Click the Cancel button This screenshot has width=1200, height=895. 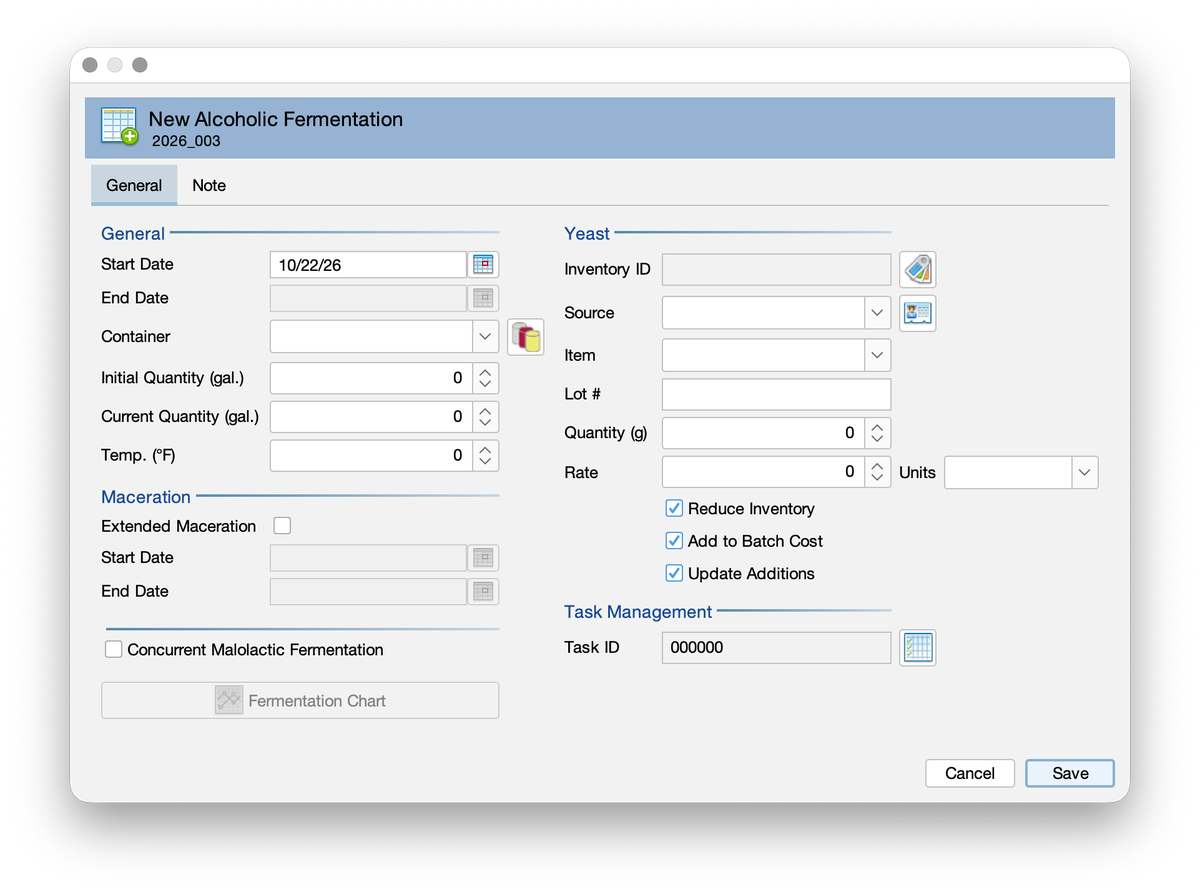click(x=970, y=773)
